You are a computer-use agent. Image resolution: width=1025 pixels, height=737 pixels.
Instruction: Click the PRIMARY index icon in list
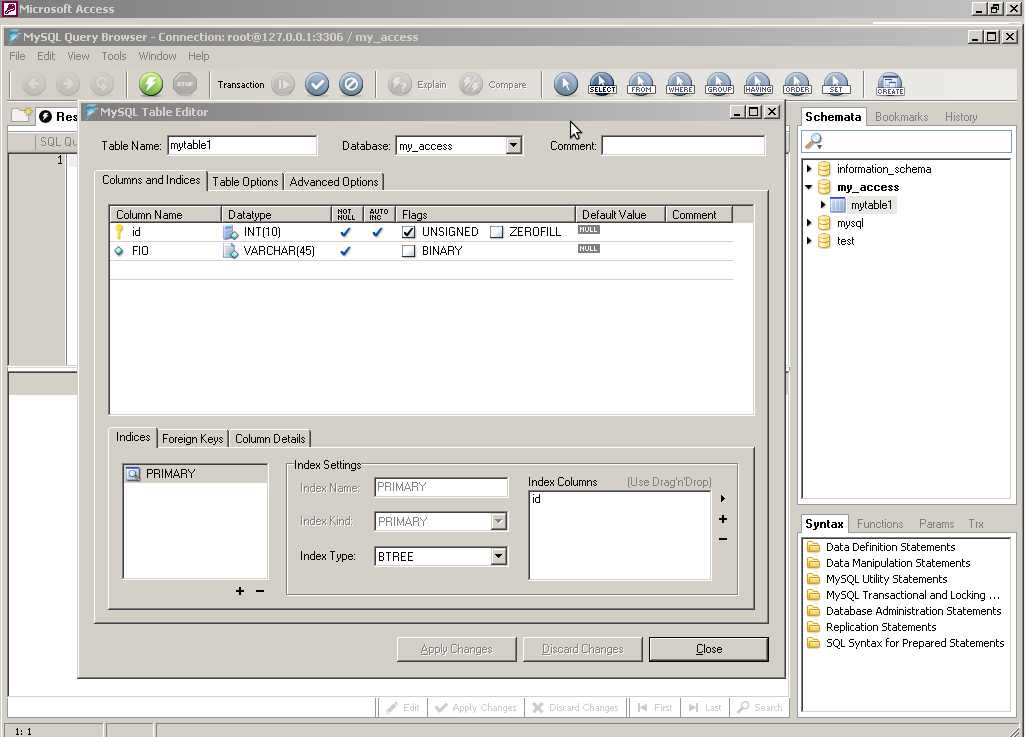133,474
